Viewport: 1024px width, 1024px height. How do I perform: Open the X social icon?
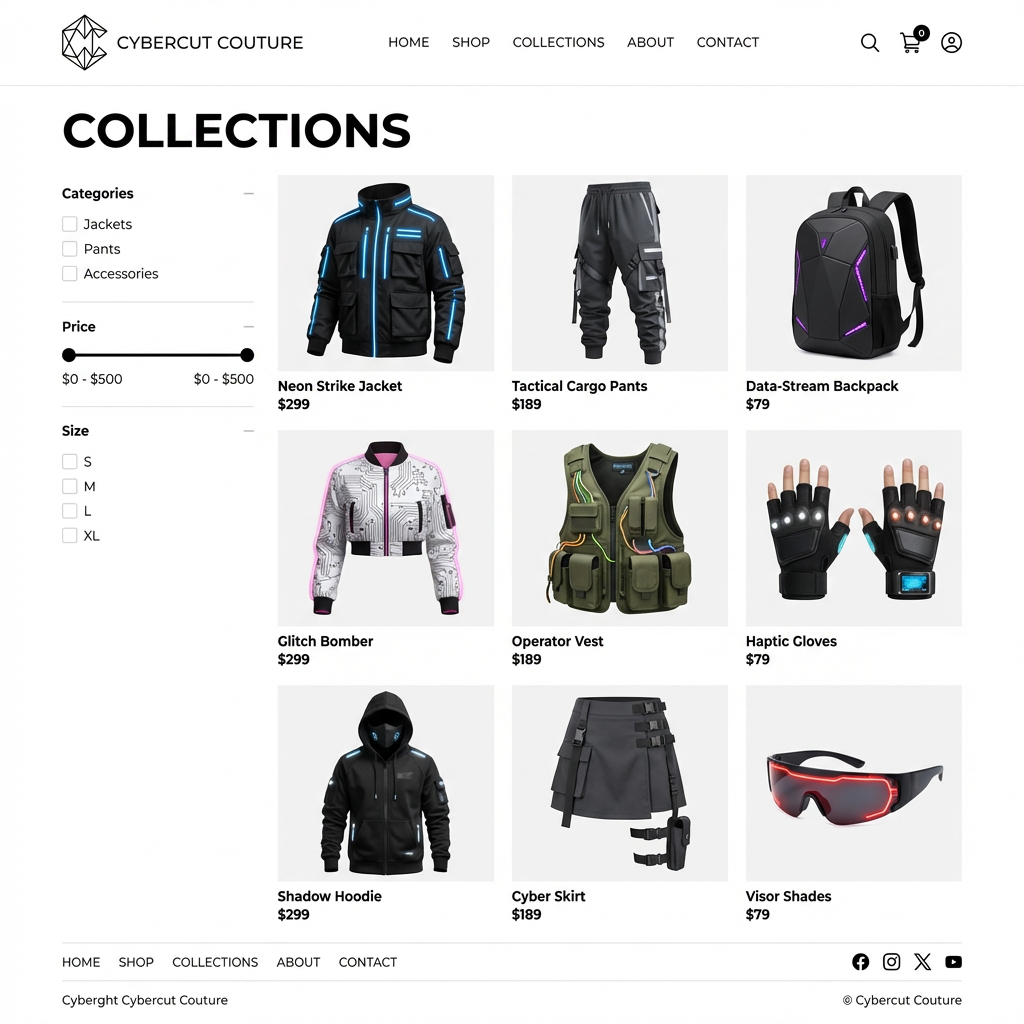[x=922, y=961]
